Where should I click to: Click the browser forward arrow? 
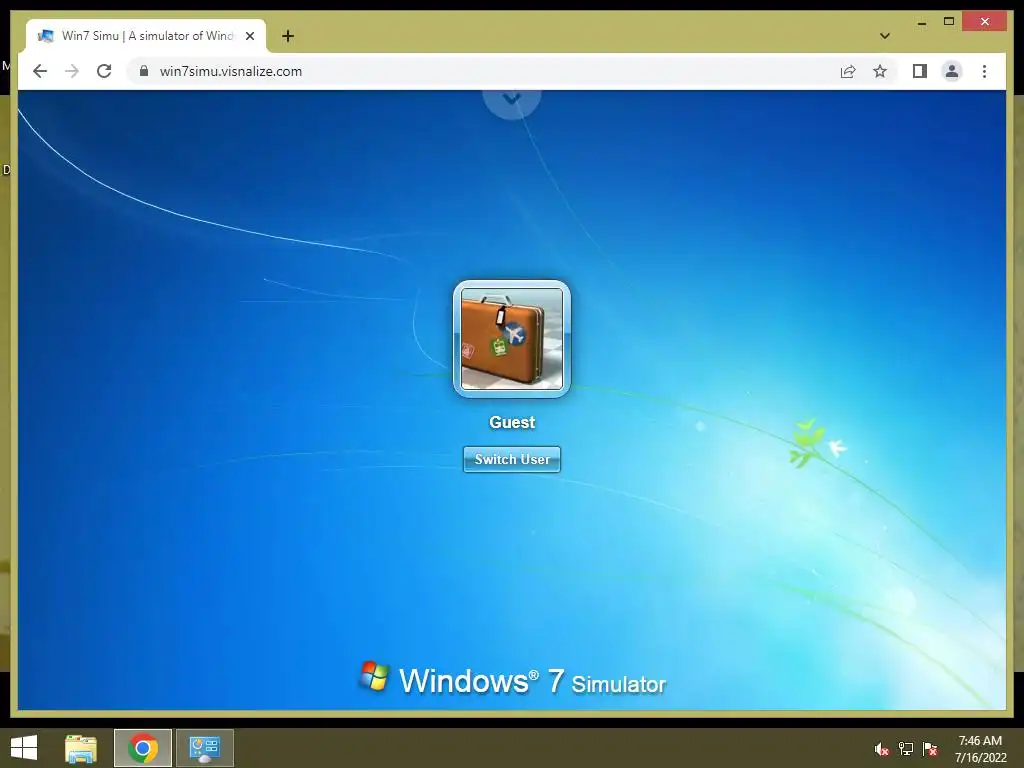tap(72, 71)
